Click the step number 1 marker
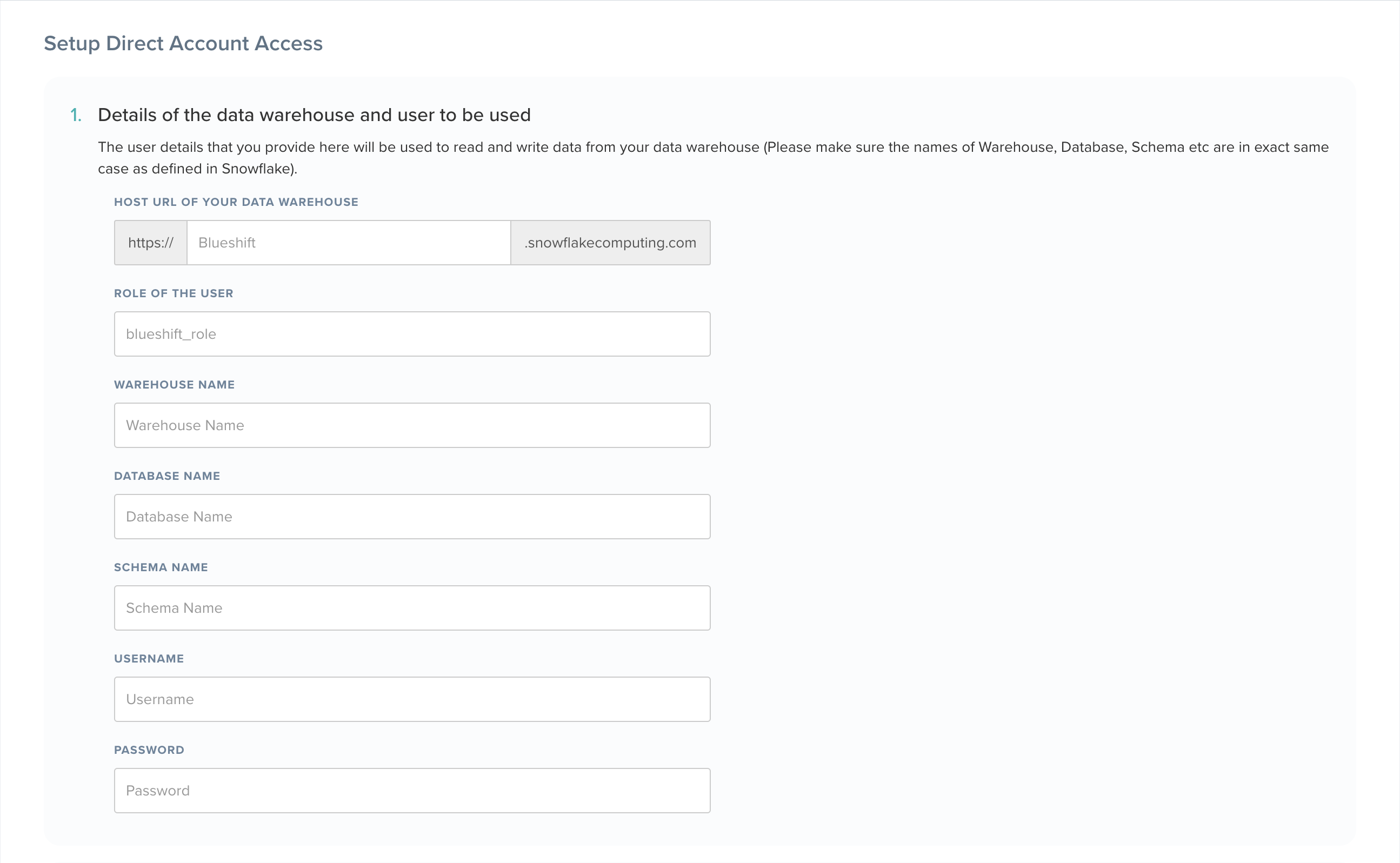 pos(76,115)
